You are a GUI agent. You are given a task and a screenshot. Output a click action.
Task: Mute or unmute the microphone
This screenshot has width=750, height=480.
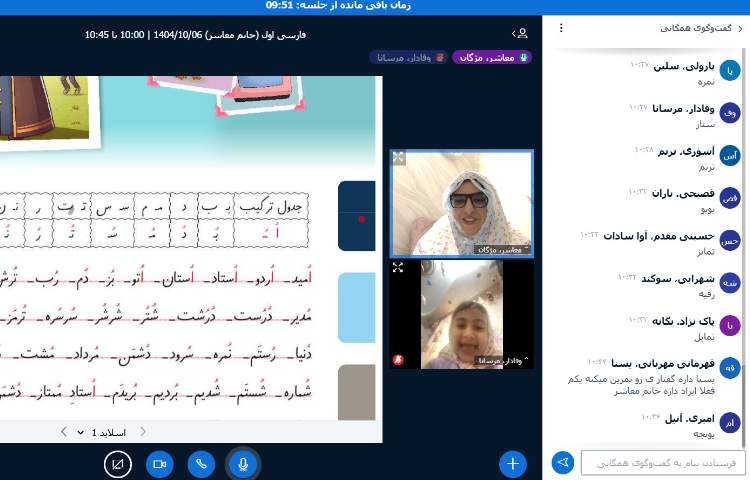point(243,464)
